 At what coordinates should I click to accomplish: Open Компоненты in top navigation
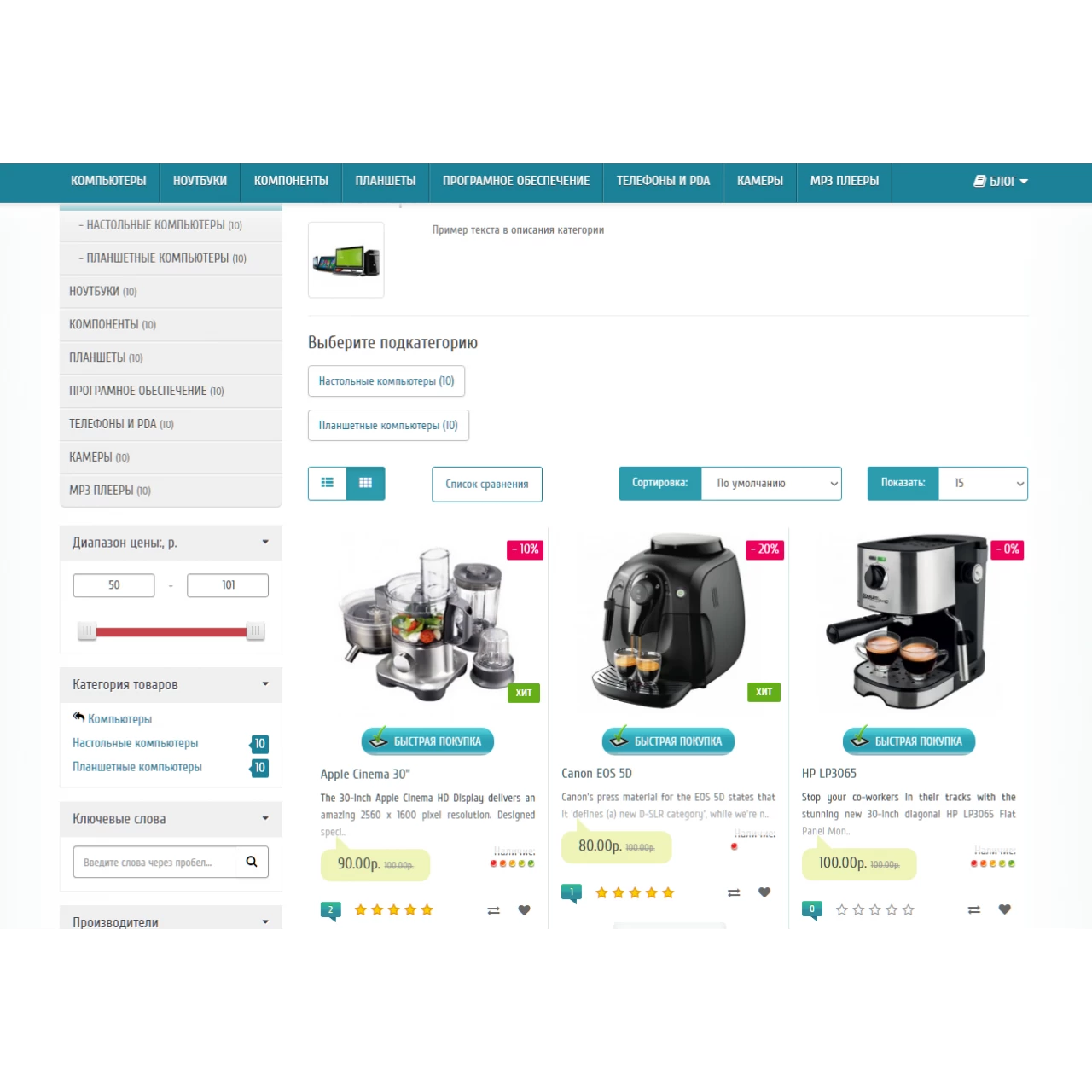(291, 181)
